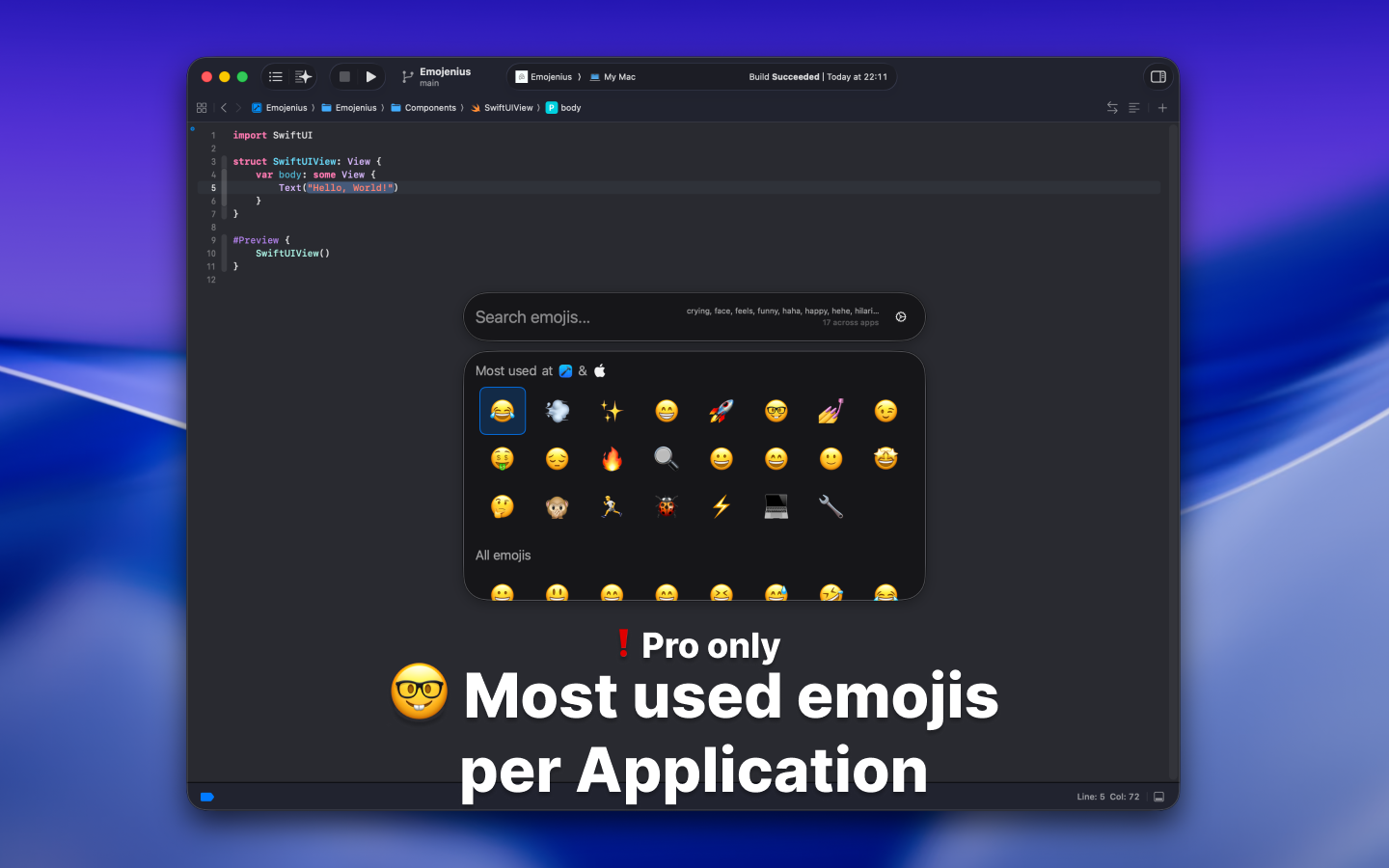Open the Components folder breadcrumb
Screen dimensions: 1389x868
pos(423,108)
